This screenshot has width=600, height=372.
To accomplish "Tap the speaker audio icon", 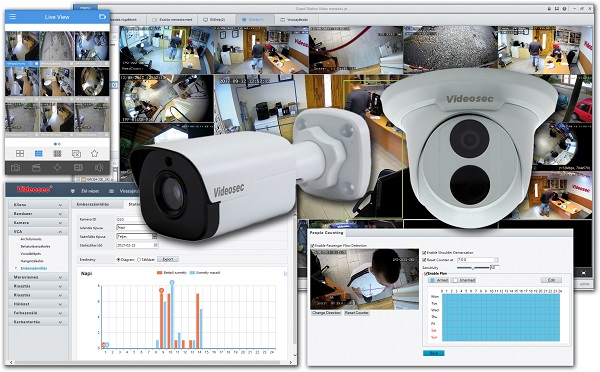I will pyautogui.click(x=99, y=168).
